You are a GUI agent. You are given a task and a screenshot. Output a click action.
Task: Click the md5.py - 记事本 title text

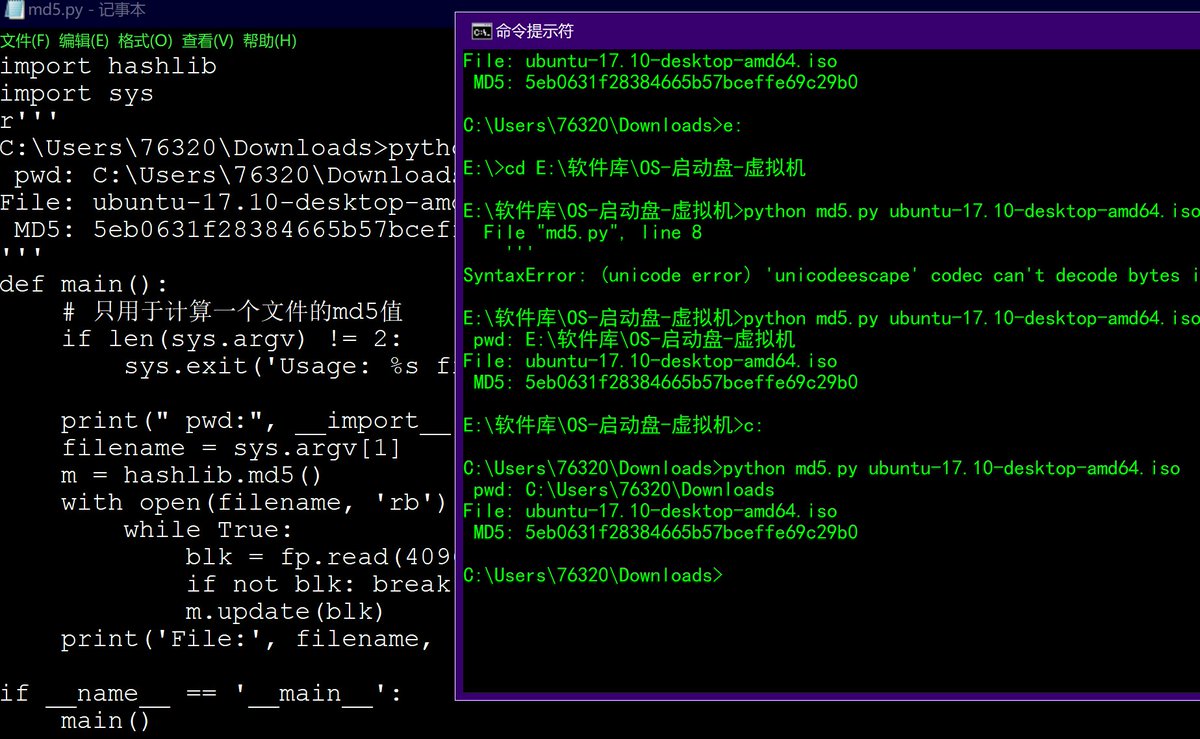pyautogui.click(x=87, y=10)
